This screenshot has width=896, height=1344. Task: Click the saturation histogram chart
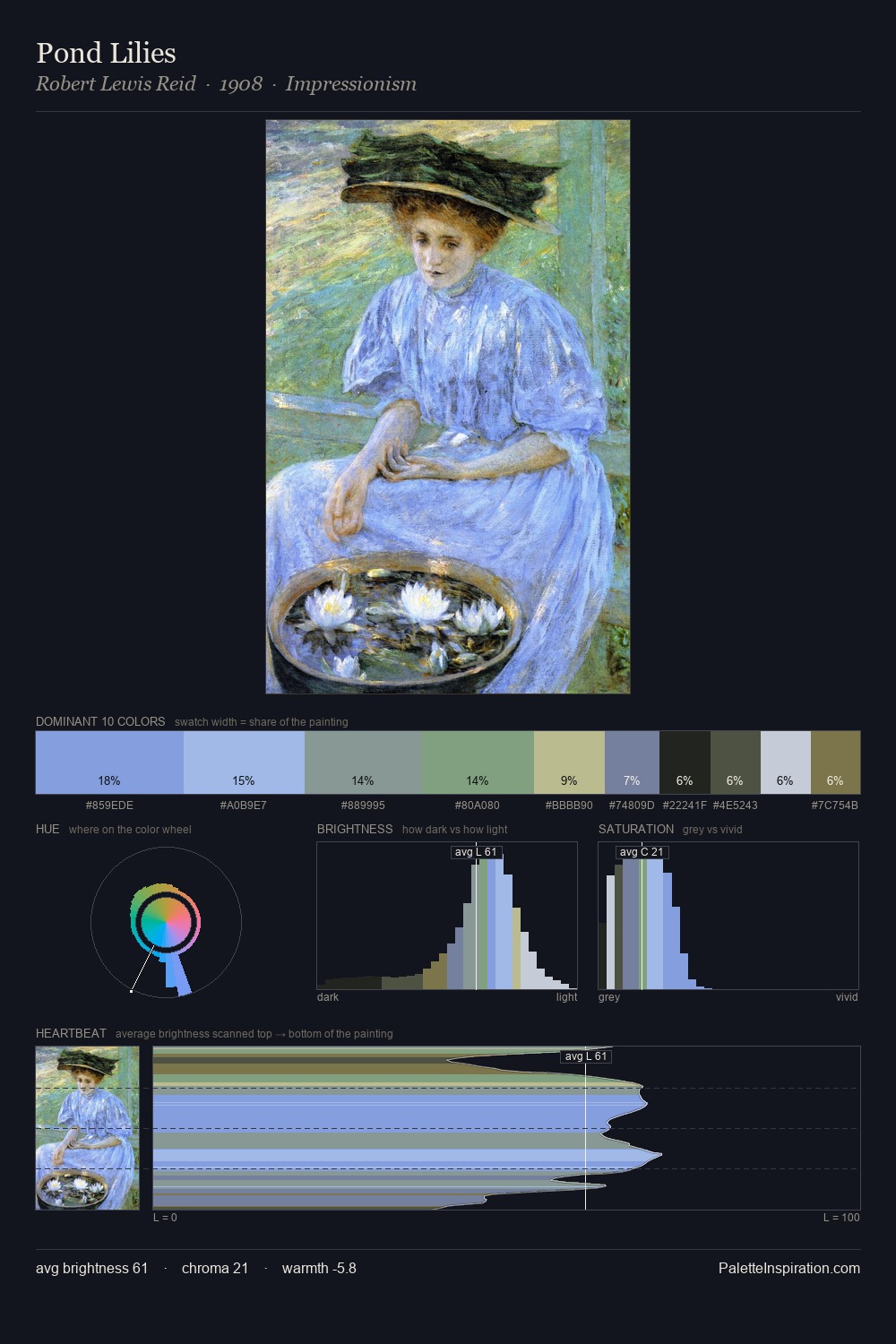728,916
